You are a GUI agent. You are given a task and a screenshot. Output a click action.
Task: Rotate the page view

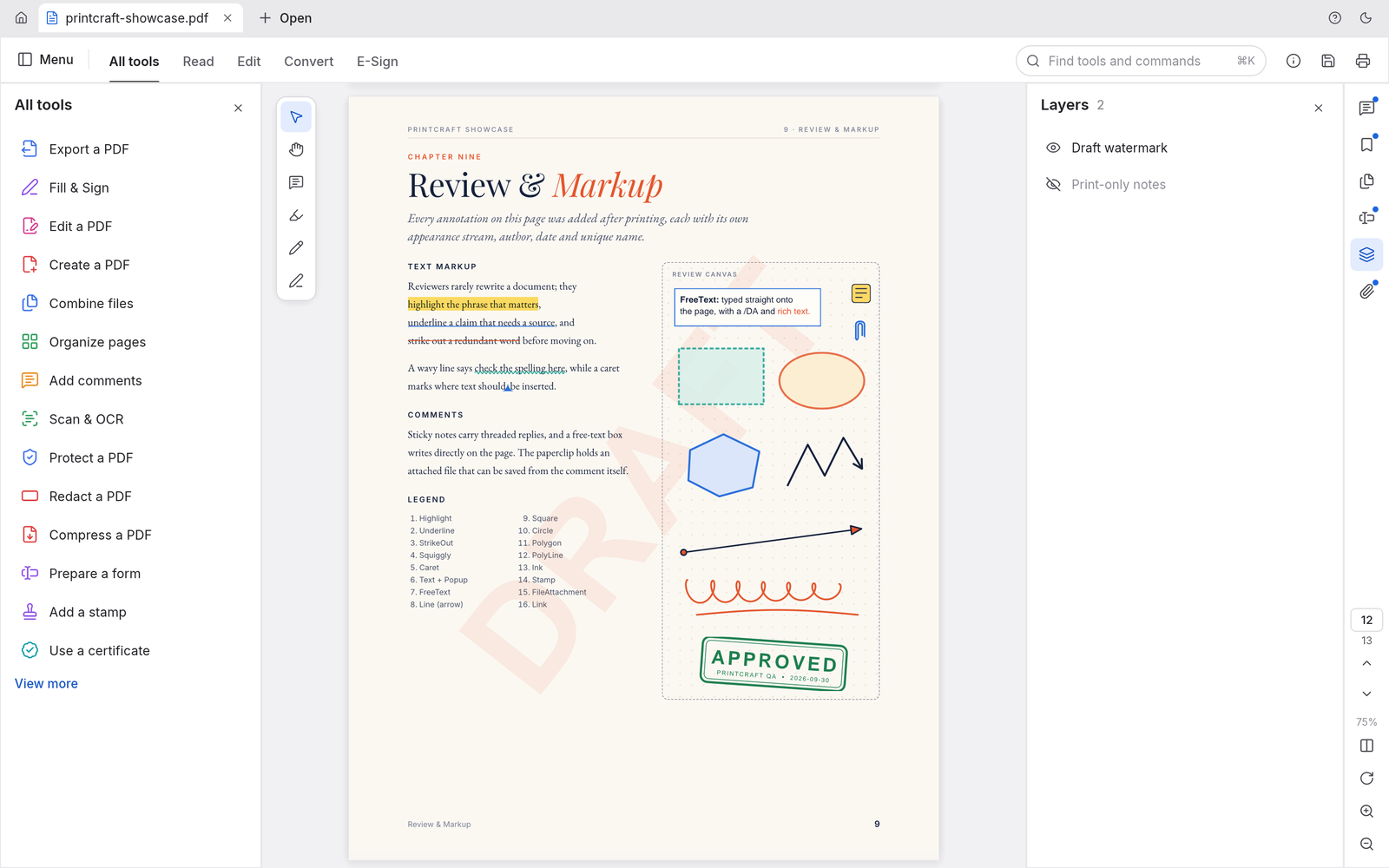[1366, 779]
